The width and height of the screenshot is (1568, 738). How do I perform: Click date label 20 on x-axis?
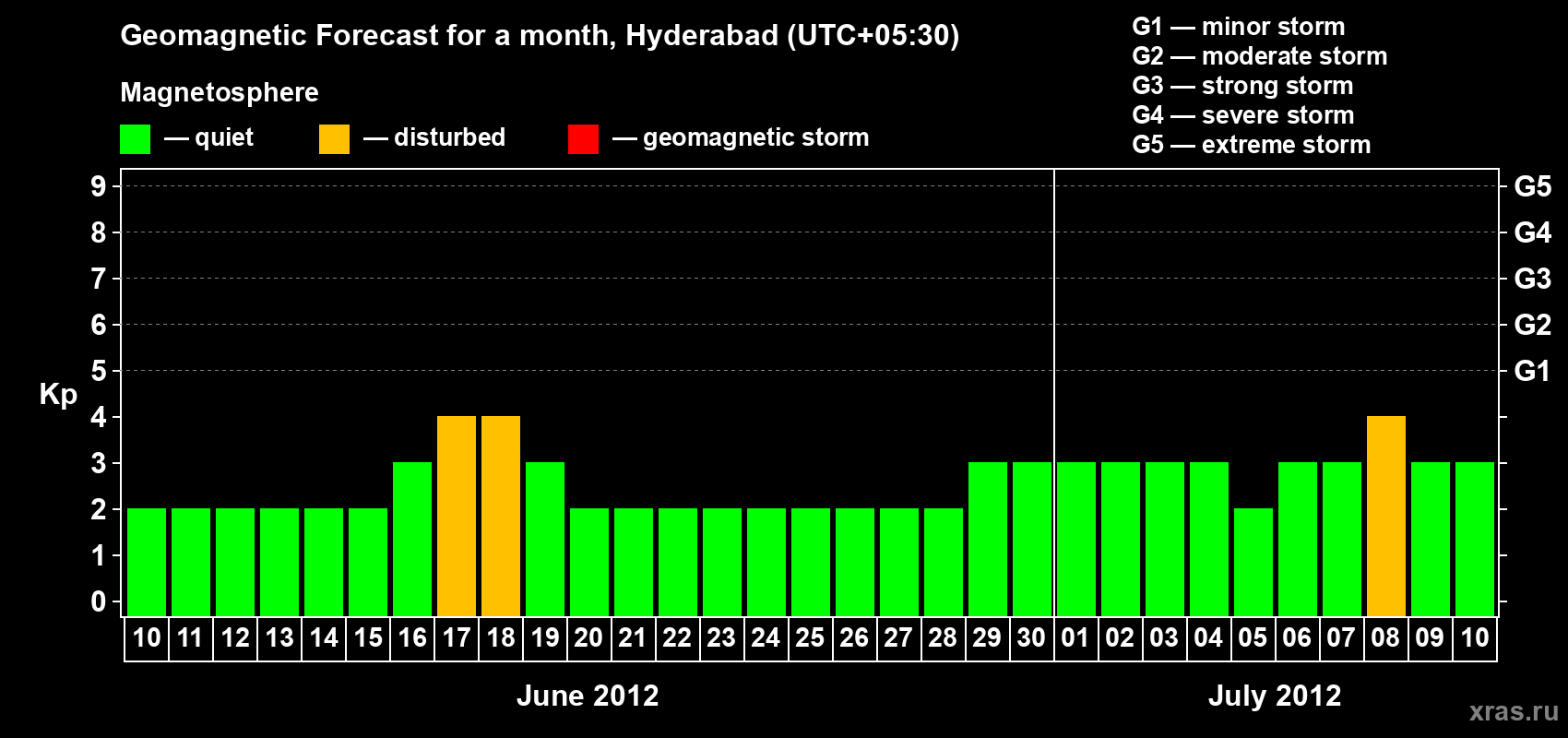[588, 637]
